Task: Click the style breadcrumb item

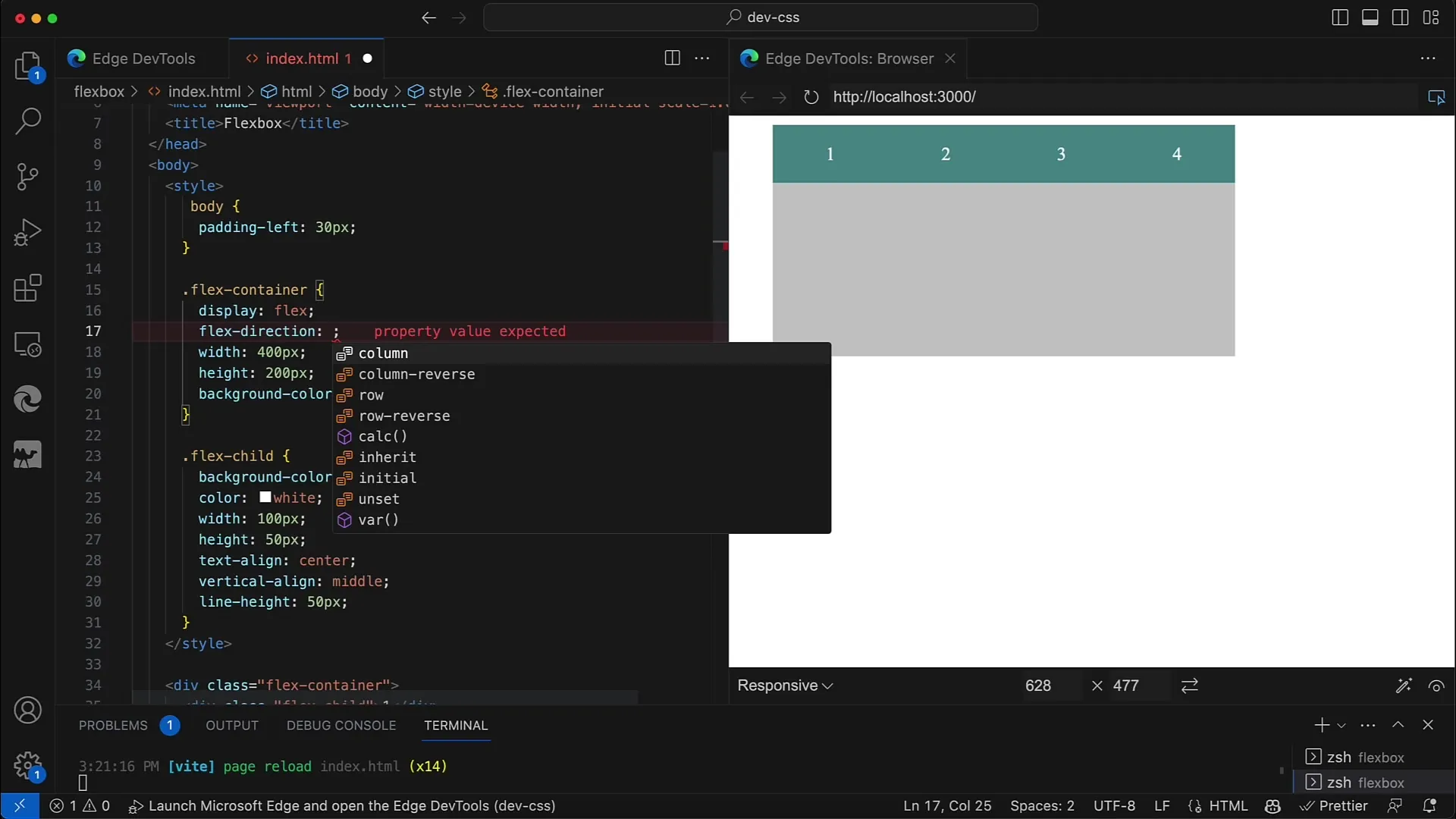Action: click(435, 92)
